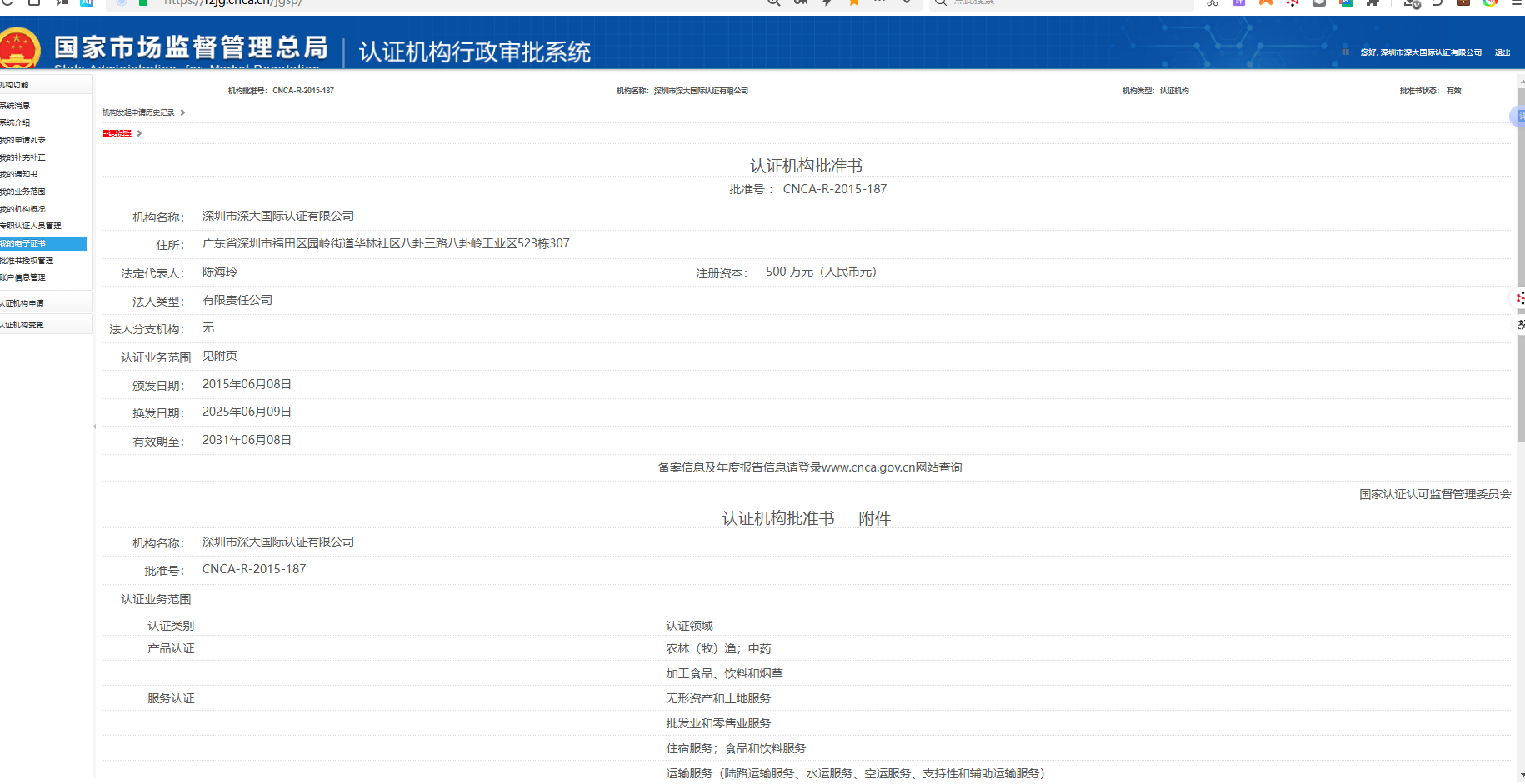Collapse the 机构功能 sidebar section
This screenshot has width=1525, height=784.
[45, 85]
